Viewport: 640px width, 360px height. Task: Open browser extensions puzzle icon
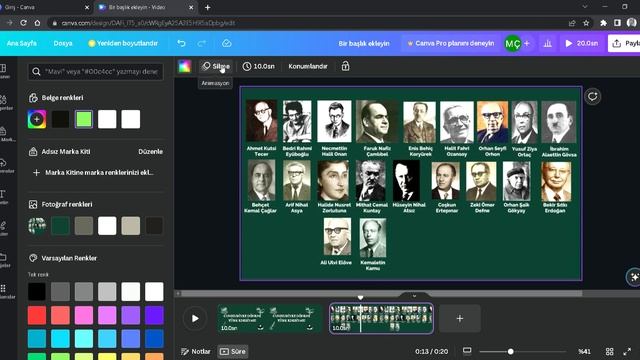point(603,23)
